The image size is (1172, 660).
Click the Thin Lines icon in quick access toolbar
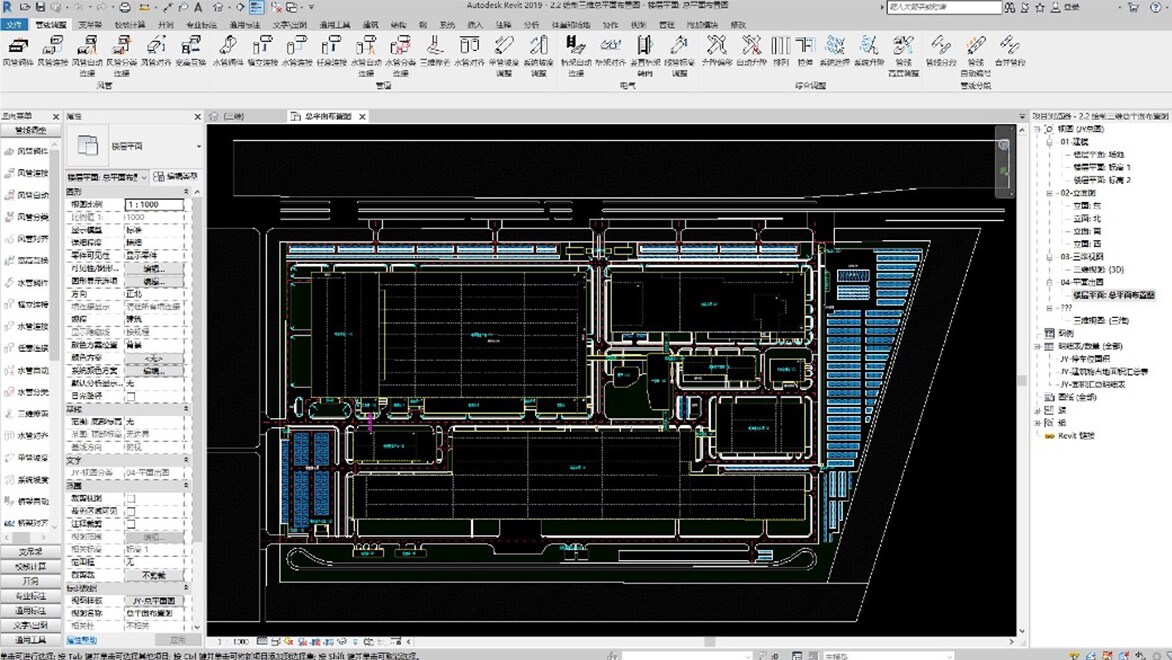[x=256, y=7]
